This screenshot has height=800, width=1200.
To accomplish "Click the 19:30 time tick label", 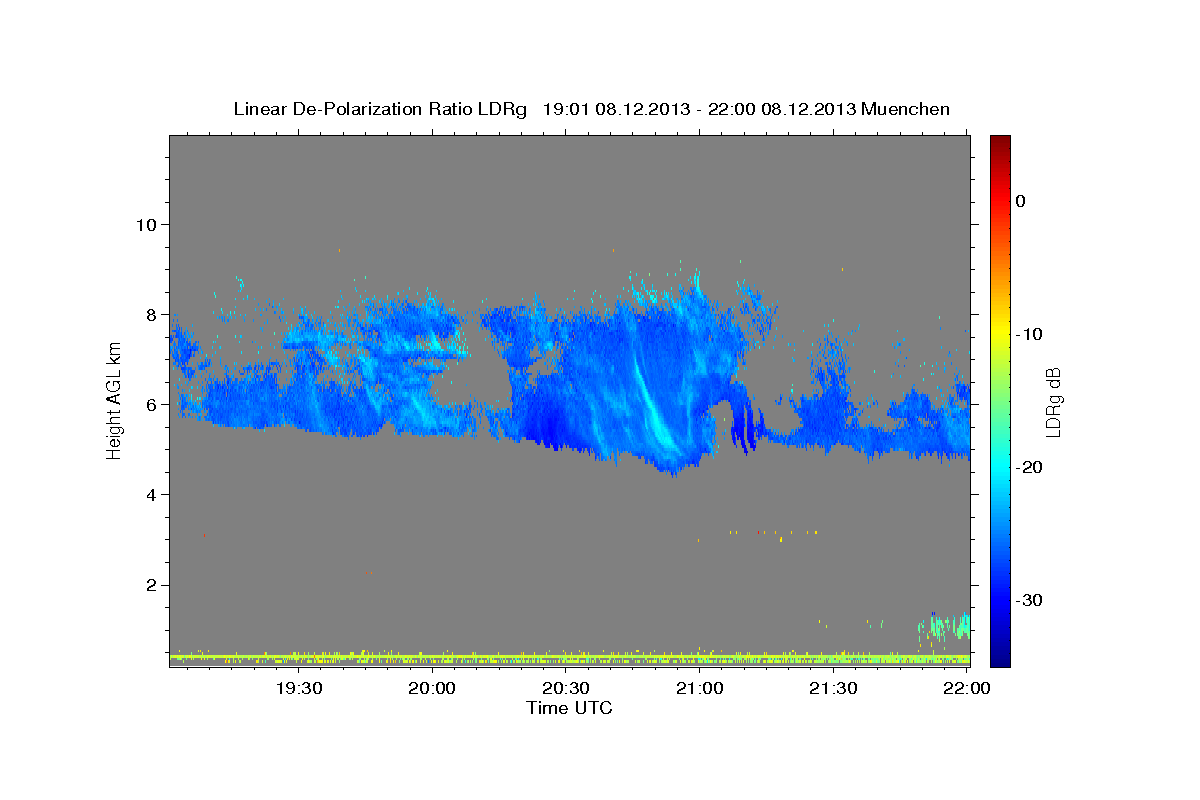I will [299, 688].
